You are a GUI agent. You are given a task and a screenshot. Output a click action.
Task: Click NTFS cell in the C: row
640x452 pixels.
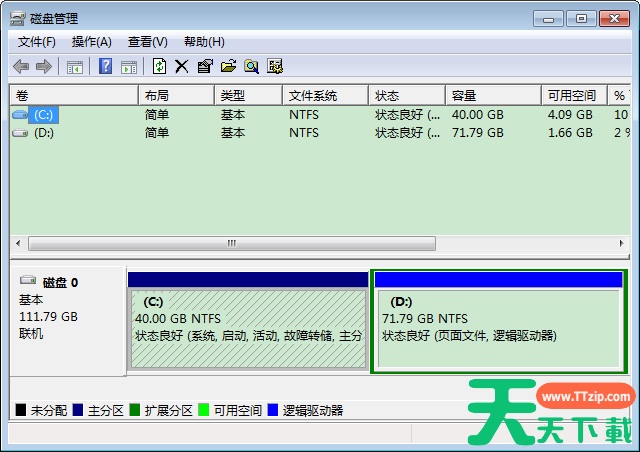304,115
